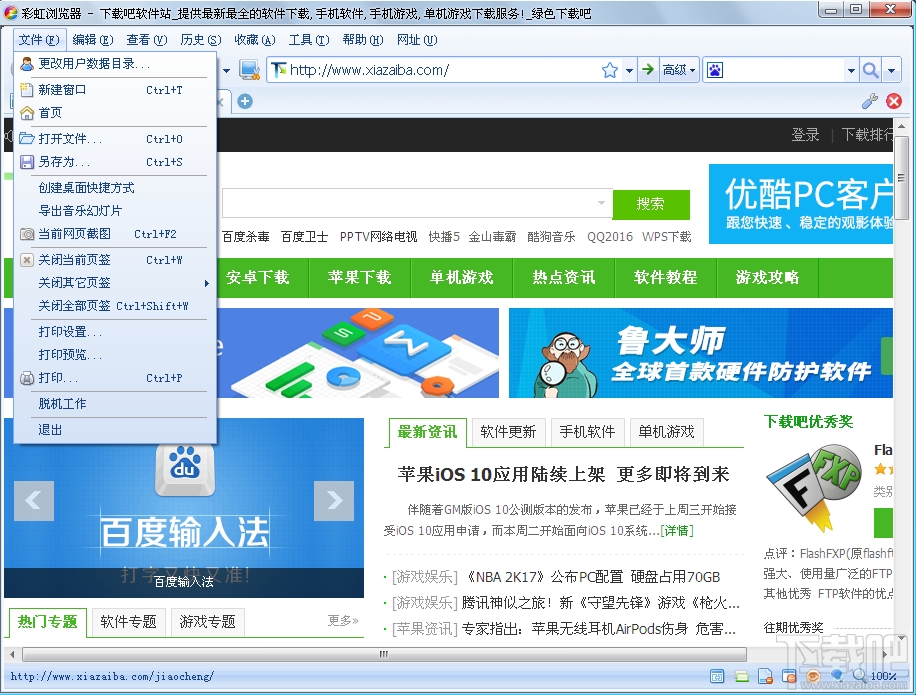Click the red close icon next to the wrench
The height and width of the screenshot is (695, 916).
894,101
